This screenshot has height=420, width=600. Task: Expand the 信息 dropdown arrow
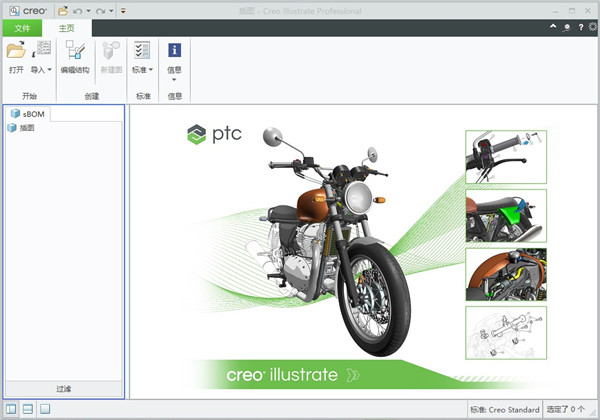pos(174,80)
